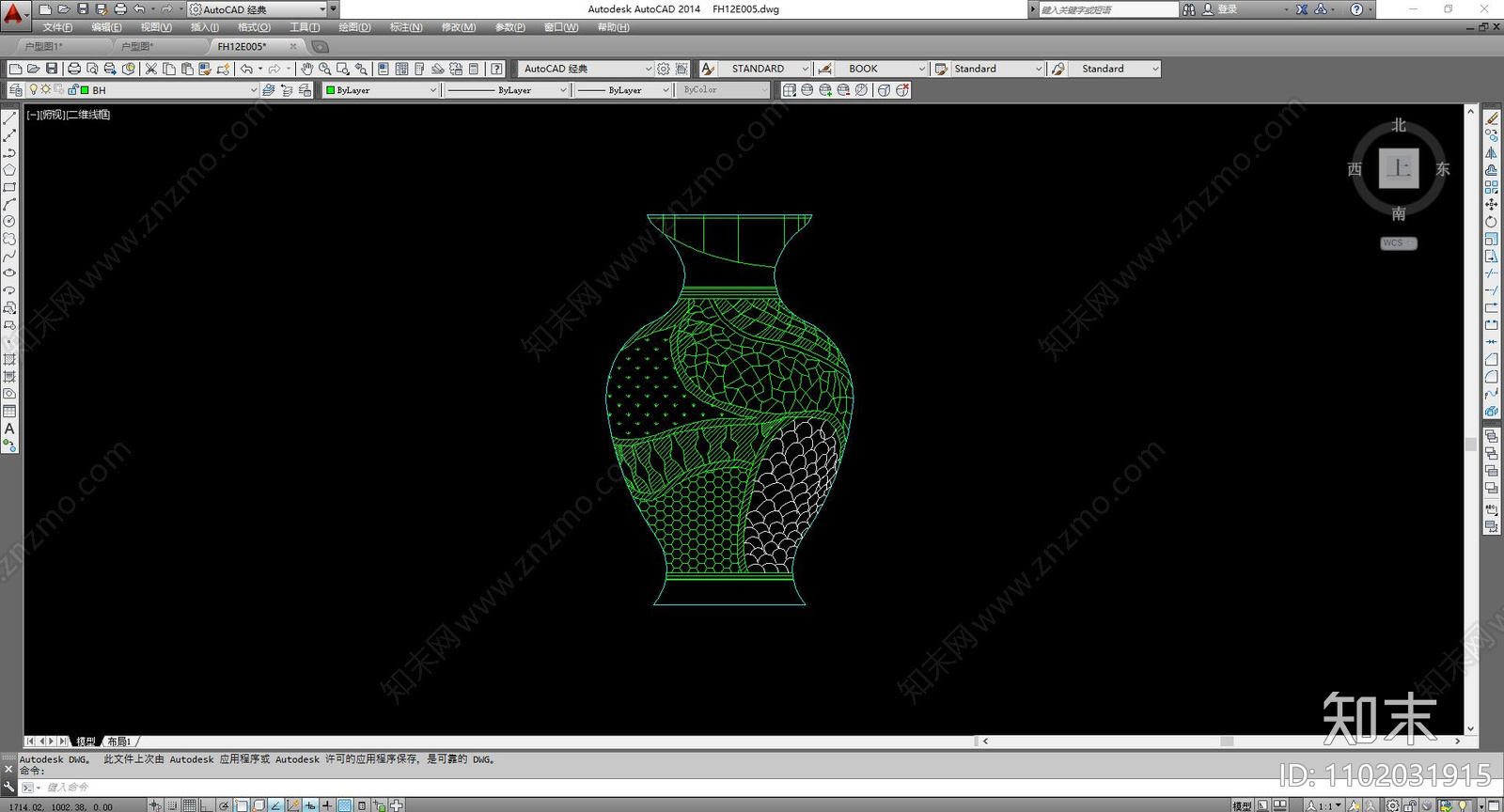Open the 绘图(D) menu
The width and height of the screenshot is (1504, 812).
coord(354,27)
